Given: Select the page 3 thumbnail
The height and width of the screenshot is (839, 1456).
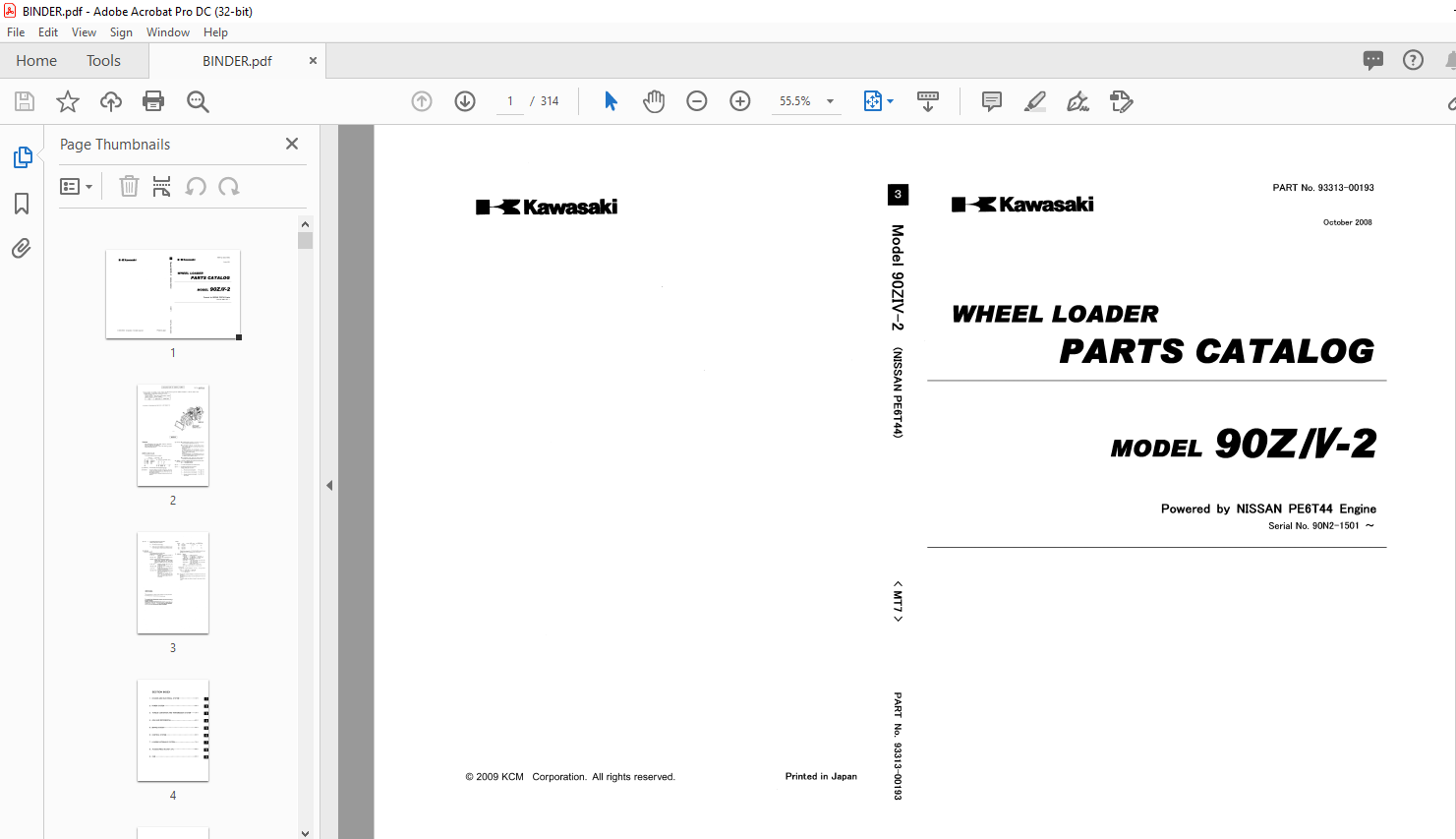Looking at the screenshot, I should 173,583.
